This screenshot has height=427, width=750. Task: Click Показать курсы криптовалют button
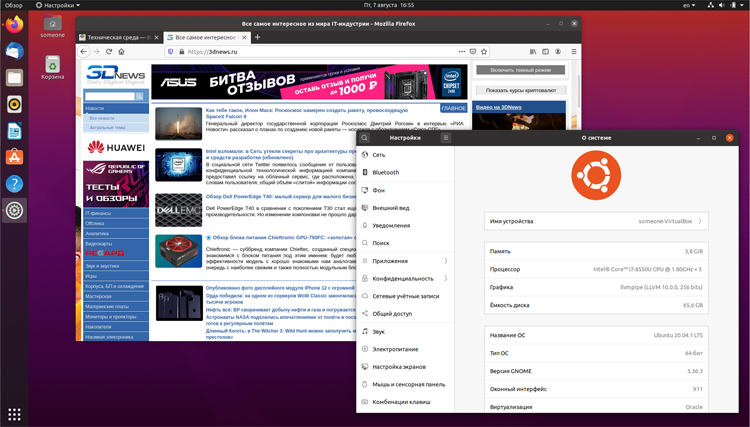(520, 90)
